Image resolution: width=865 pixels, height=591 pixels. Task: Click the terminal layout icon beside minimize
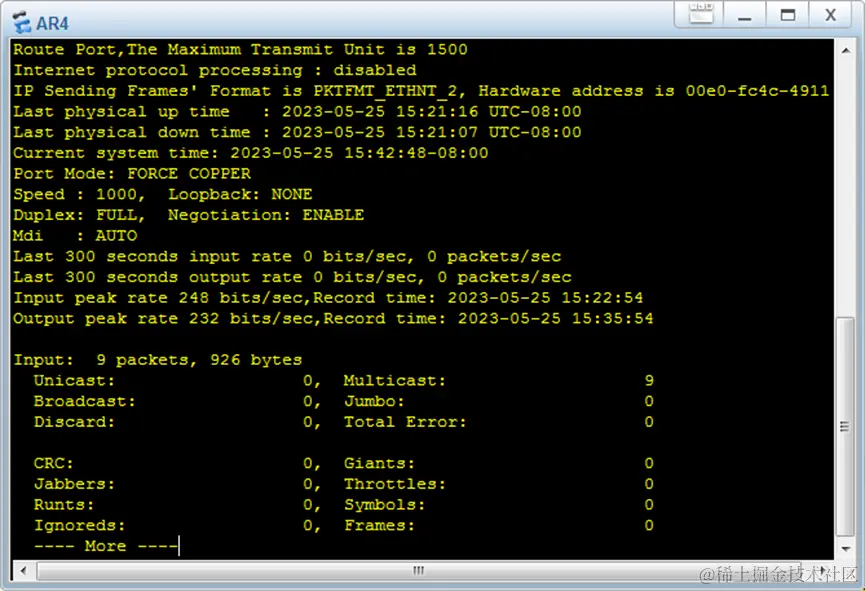[701, 14]
